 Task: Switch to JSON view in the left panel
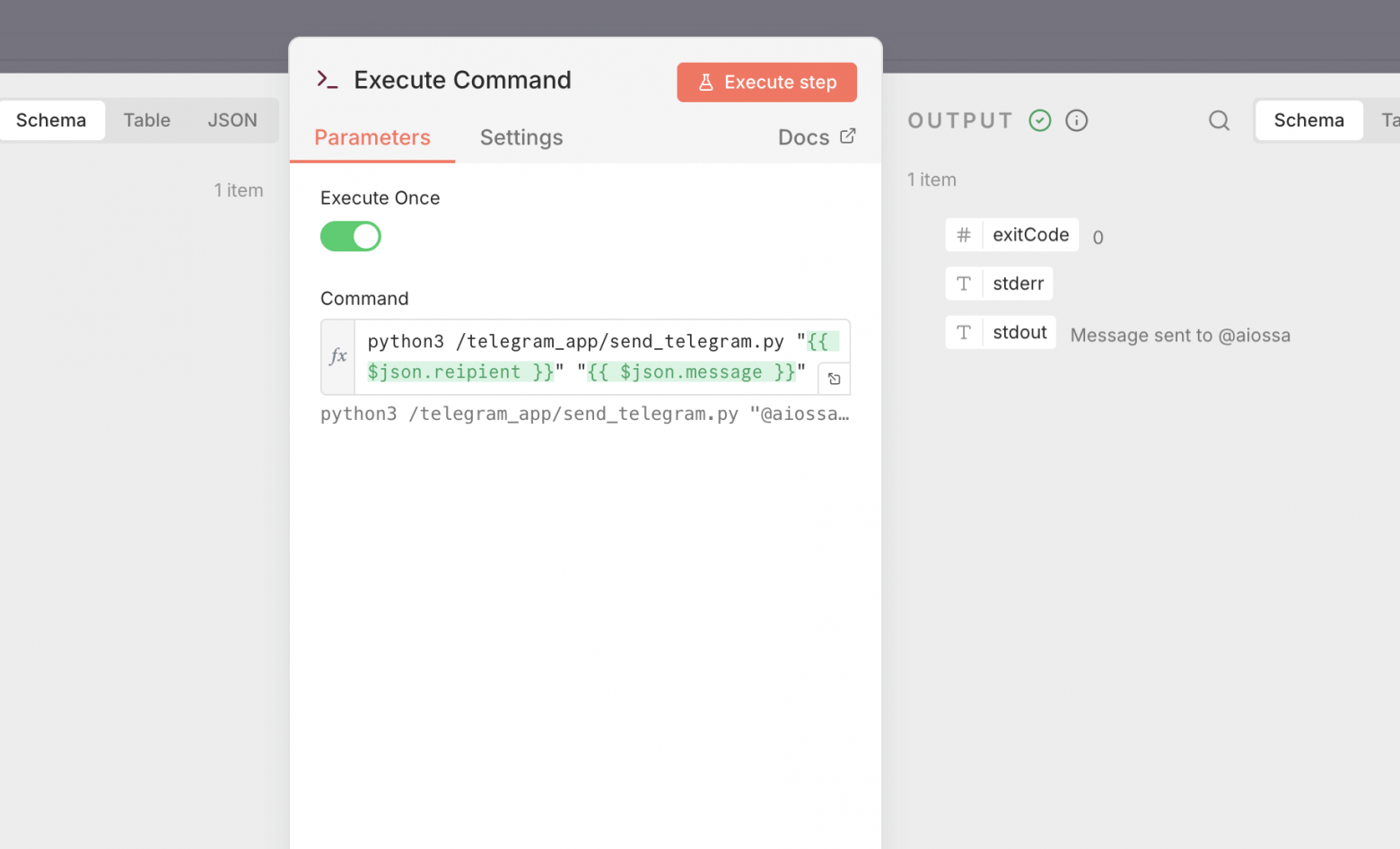pos(232,119)
